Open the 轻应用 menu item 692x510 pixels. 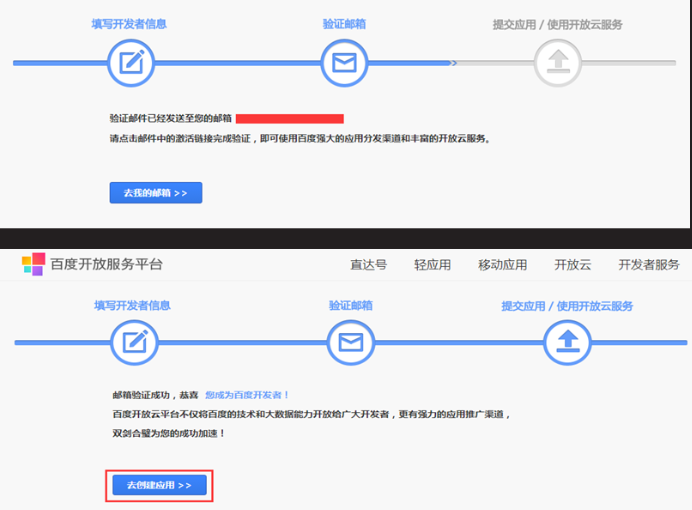point(432,265)
